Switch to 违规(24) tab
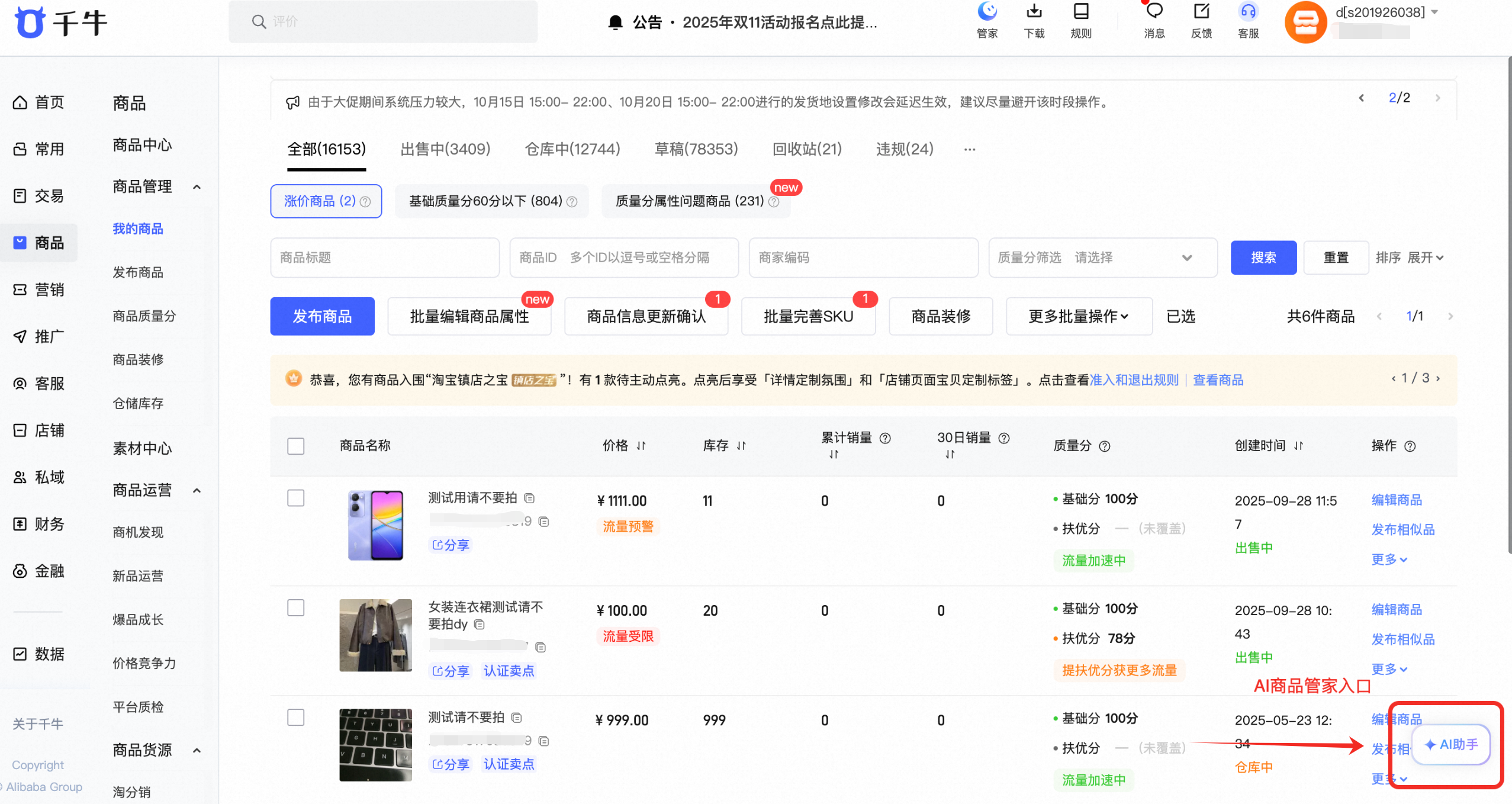Image resolution: width=1512 pixels, height=804 pixels. (x=905, y=149)
